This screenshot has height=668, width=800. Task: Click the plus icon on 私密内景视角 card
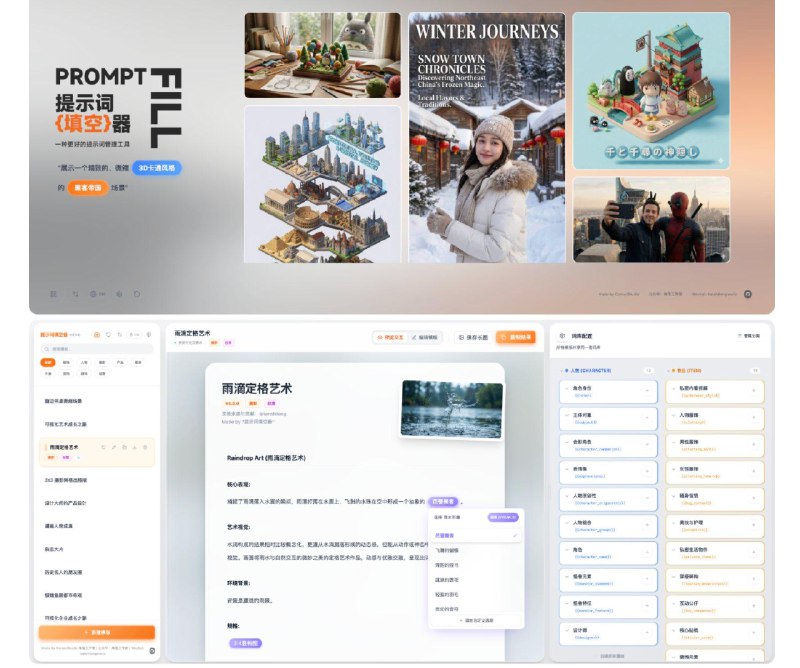[x=755, y=389]
